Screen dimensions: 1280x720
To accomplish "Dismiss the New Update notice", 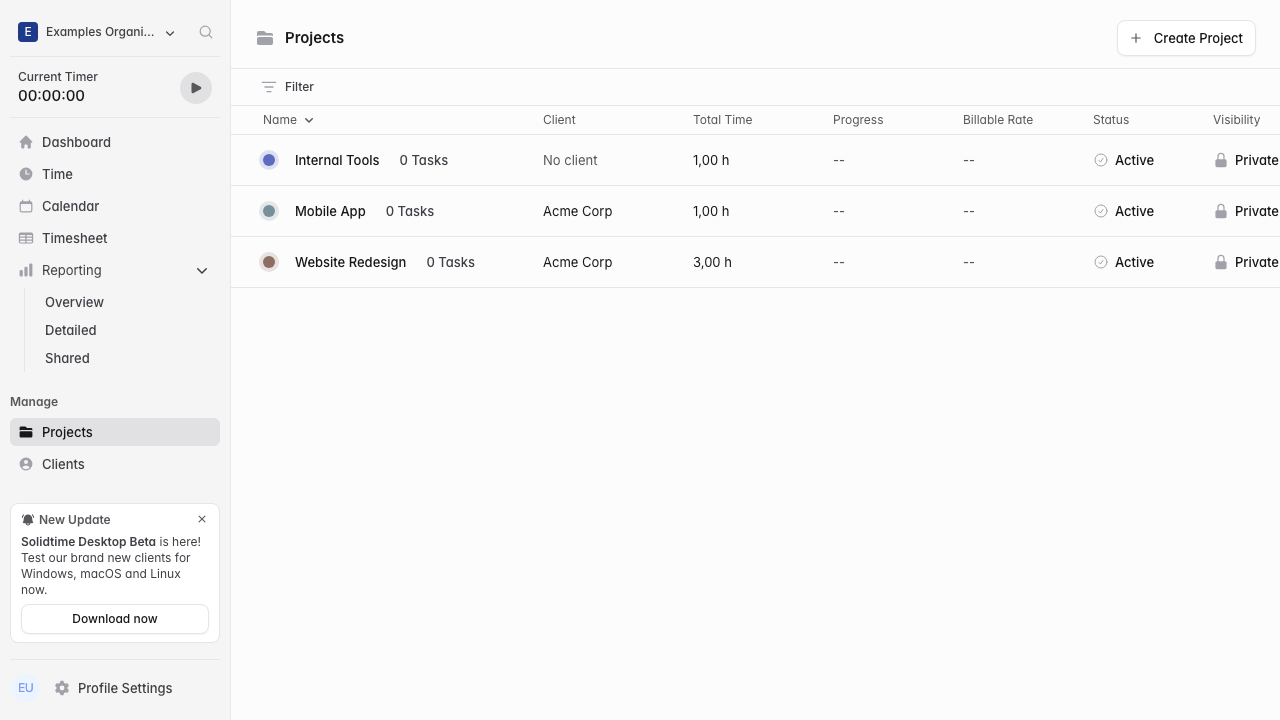I will click(x=202, y=519).
